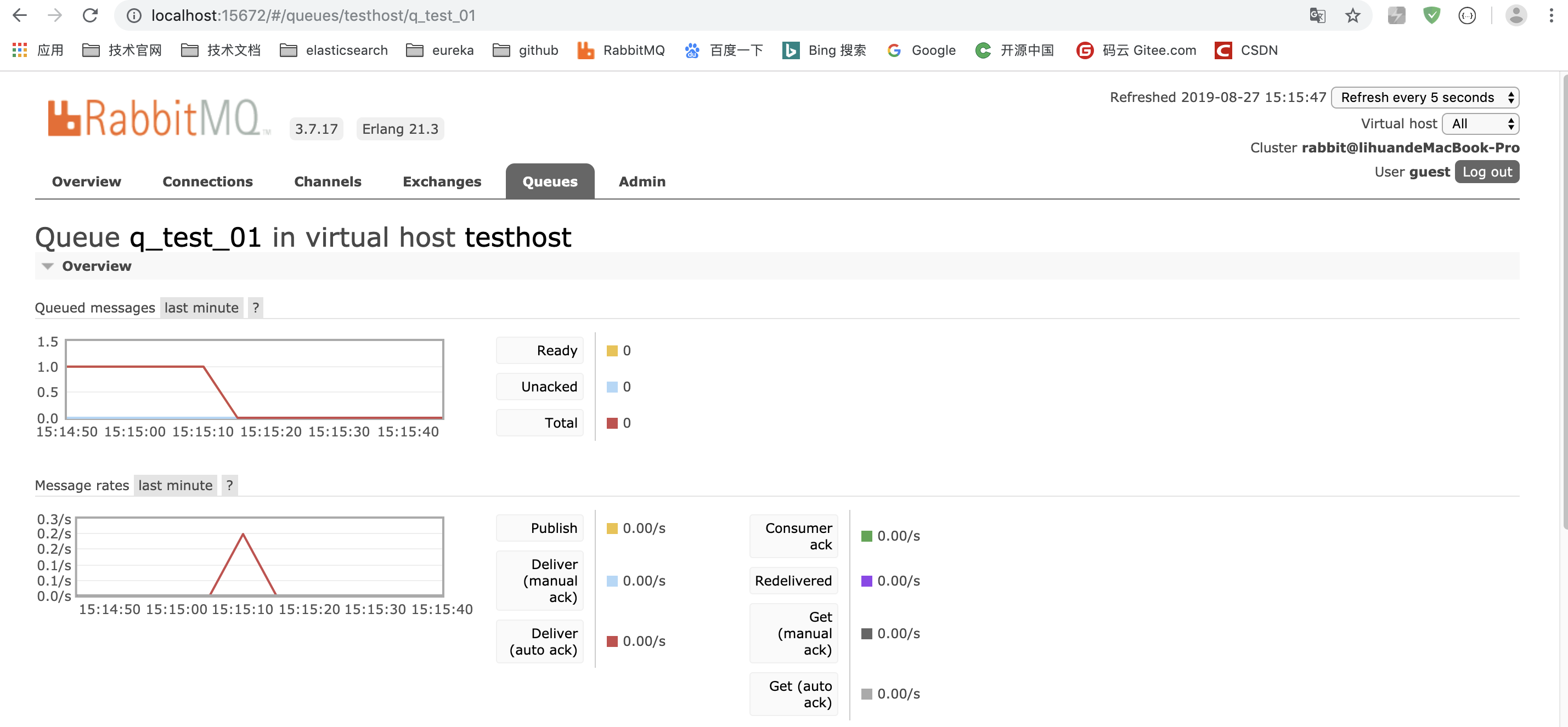Screen dimensions: 1568x727
Task: Switch to the Admin tab
Action: (641, 181)
